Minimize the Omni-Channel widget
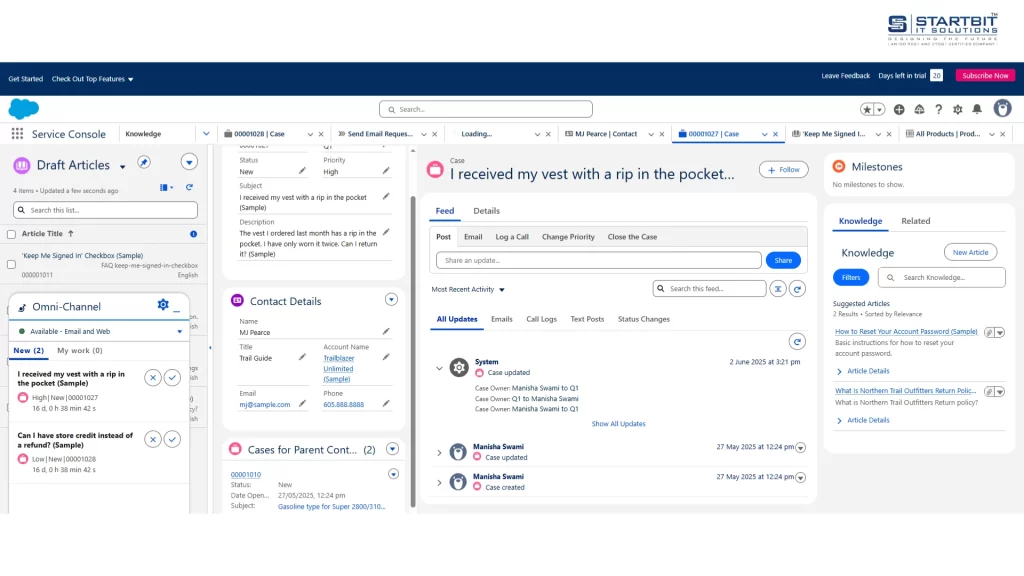 tap(177, 310)
